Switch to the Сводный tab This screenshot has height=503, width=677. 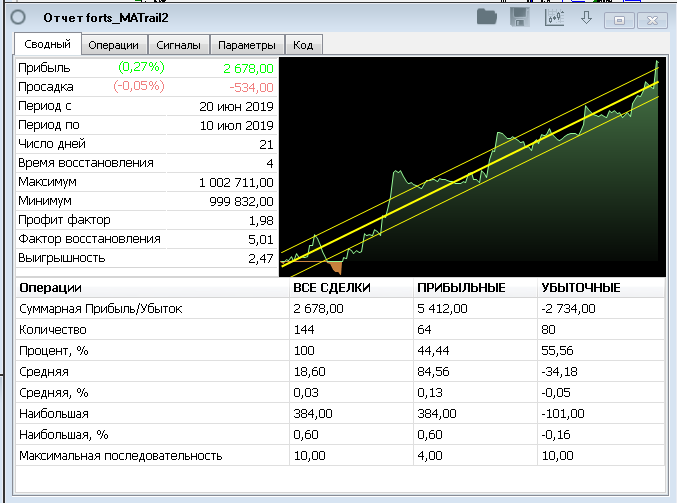(x=47, y=44)
